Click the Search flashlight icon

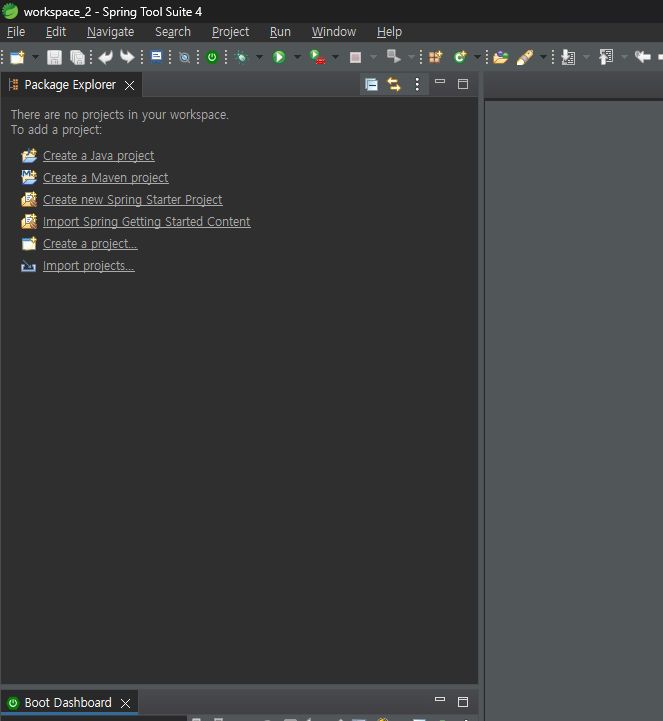point(525,57)
